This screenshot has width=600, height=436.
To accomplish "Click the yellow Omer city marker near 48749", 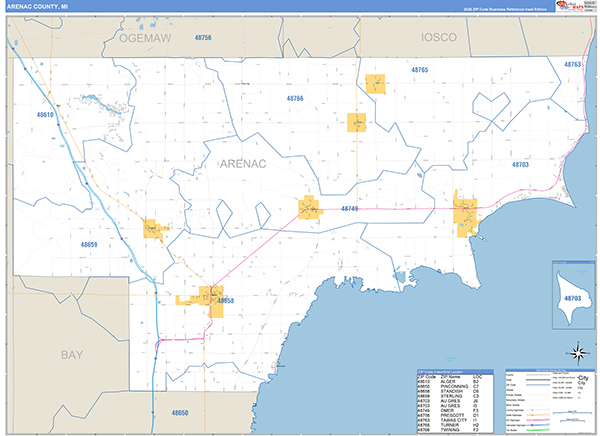I will coord(309,208).
